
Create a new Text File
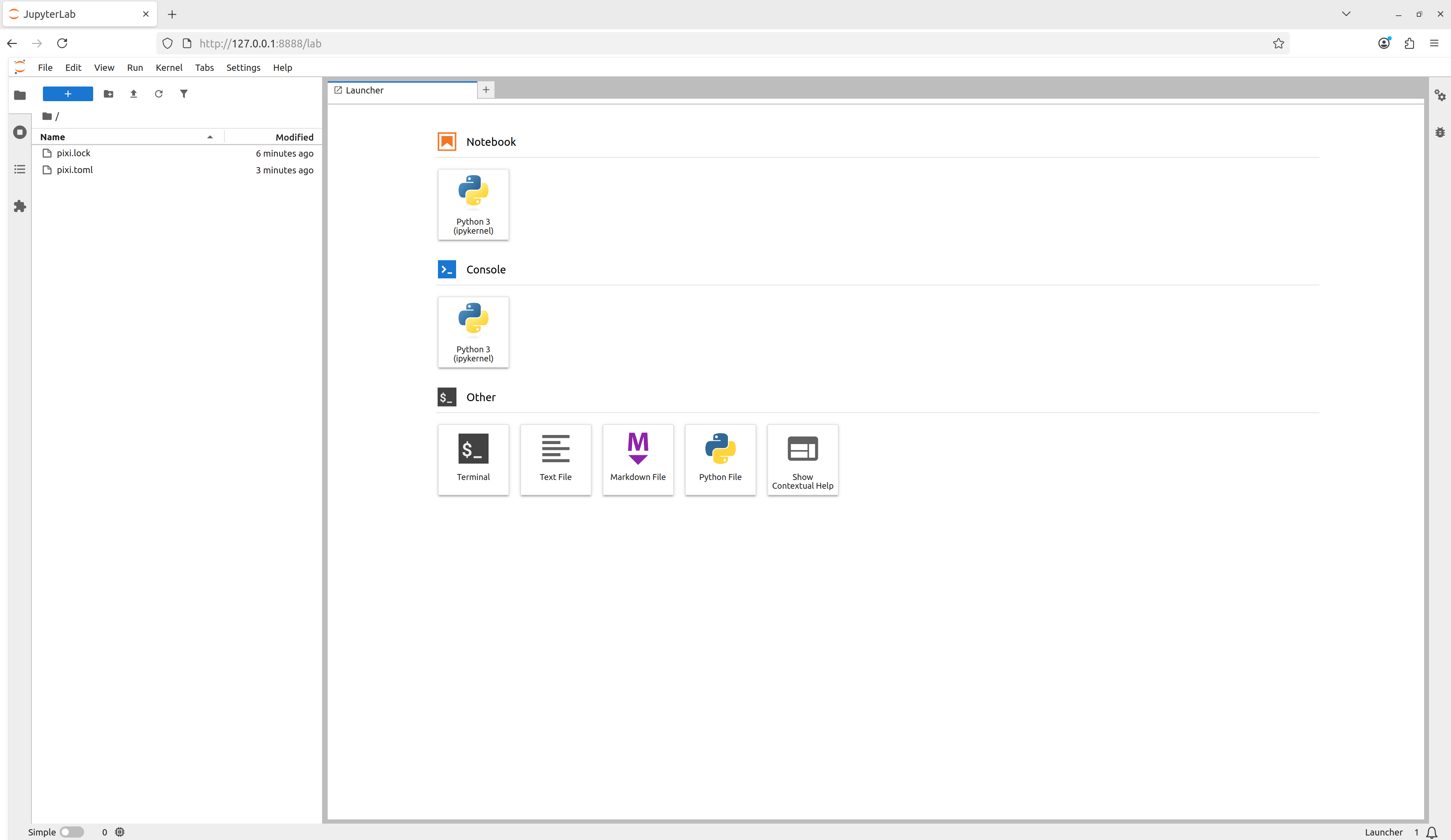pos(556,459)
